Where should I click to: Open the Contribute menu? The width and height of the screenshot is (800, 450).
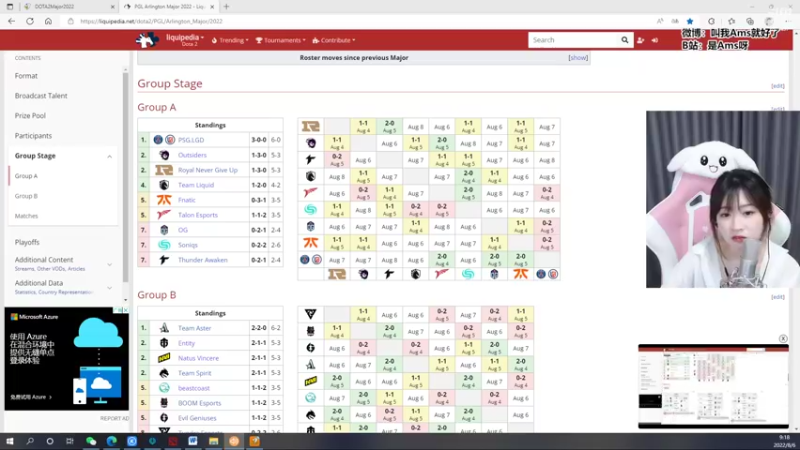[x=334, y=40]
